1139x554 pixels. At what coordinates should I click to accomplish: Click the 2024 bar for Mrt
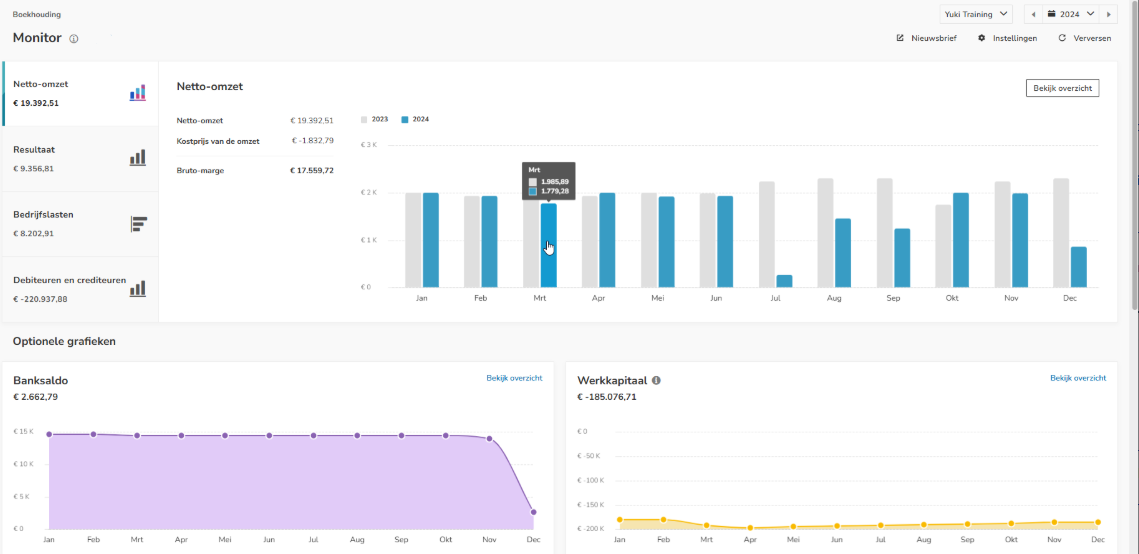548,245
